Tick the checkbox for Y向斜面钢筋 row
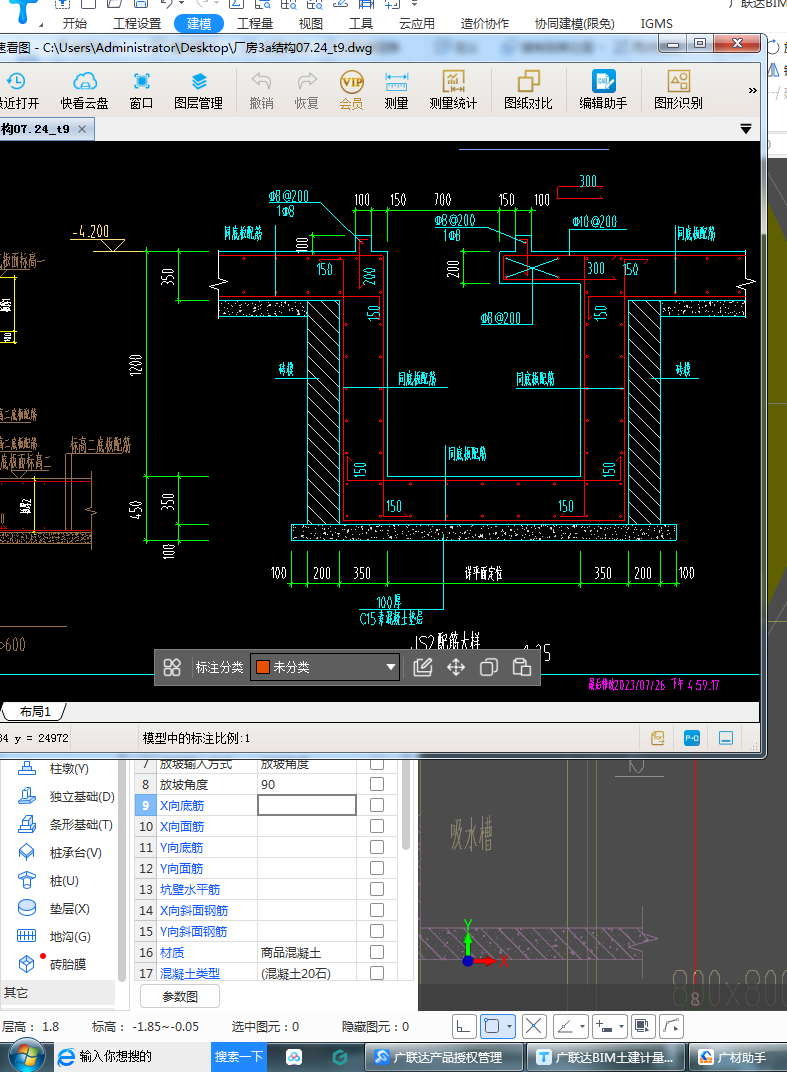 coord(377,931)
